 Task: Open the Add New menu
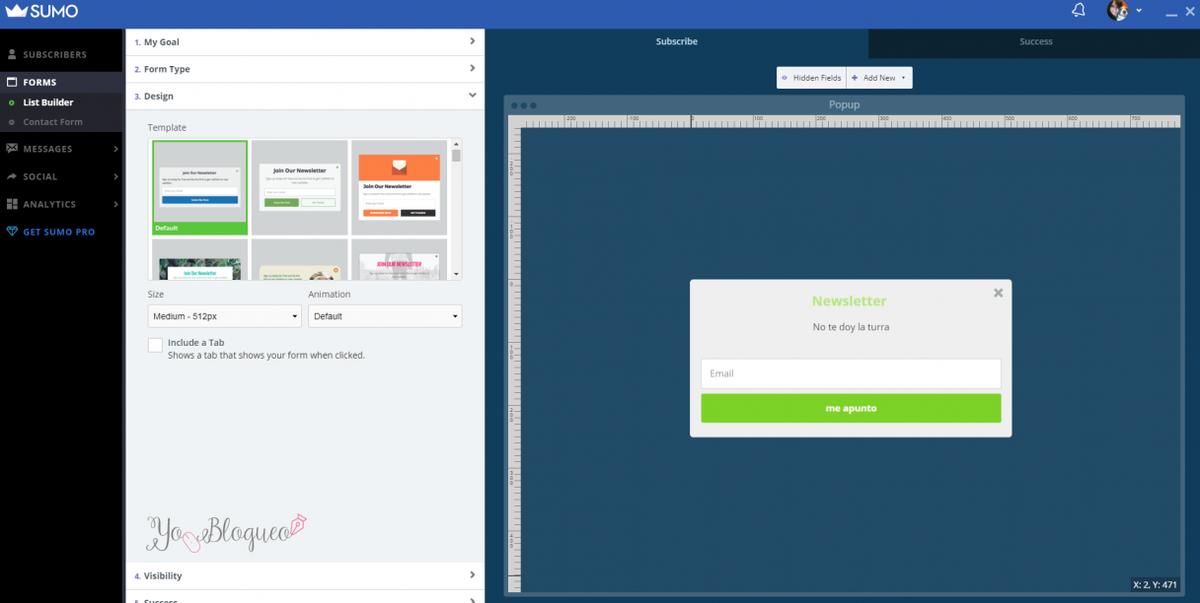coord(880,78)
